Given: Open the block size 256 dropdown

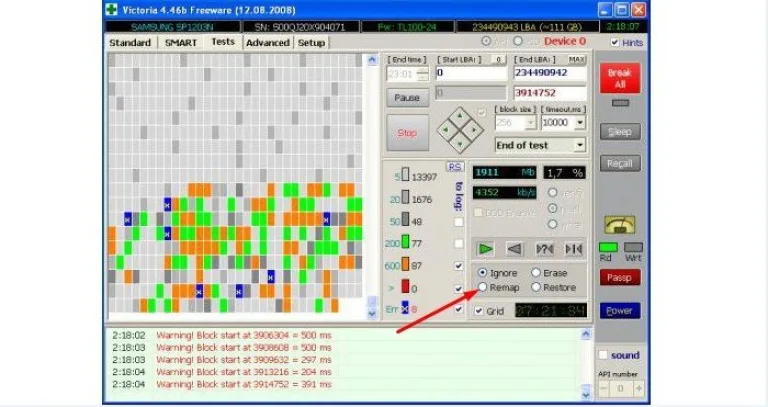Looking at the screenshot, I should [530, 122].
